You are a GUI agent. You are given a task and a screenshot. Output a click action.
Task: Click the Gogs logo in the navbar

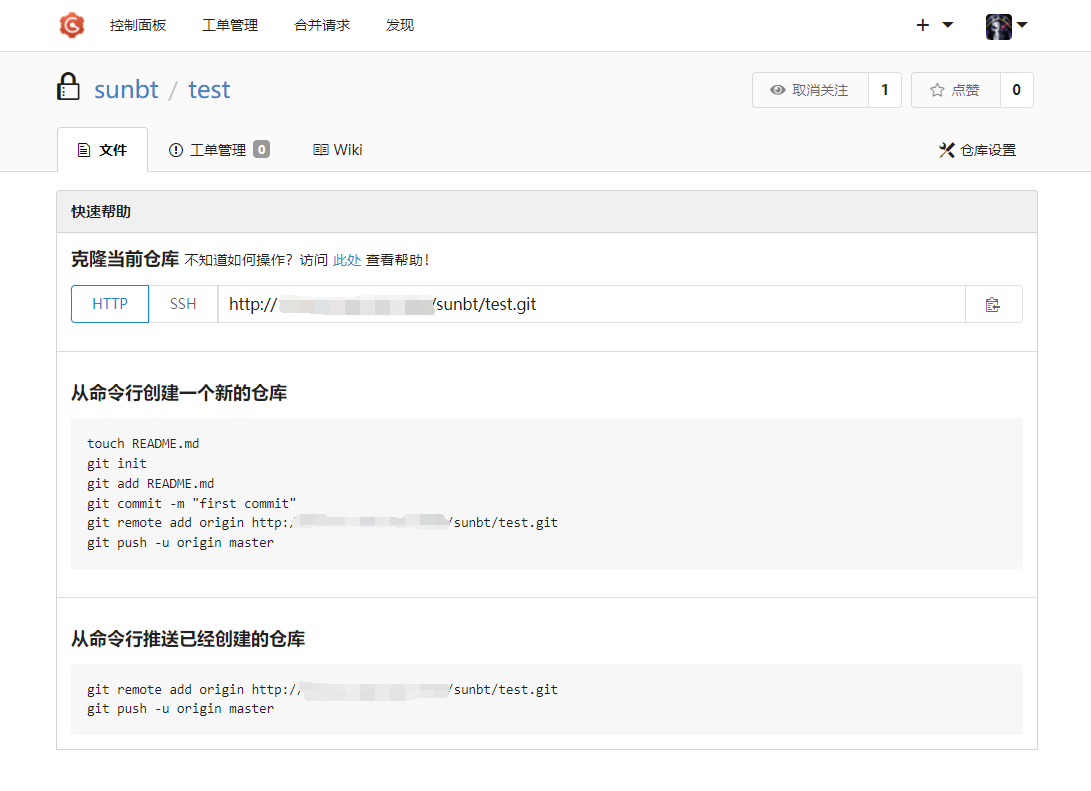[70, 25]
